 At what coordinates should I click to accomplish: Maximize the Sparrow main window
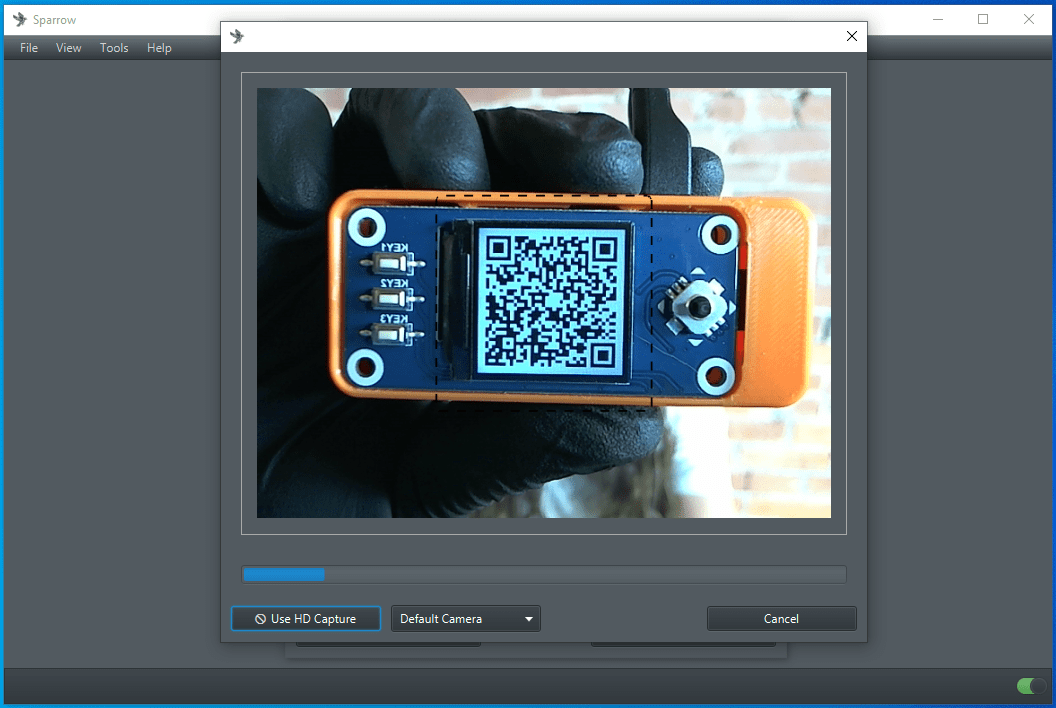point(983,19)
